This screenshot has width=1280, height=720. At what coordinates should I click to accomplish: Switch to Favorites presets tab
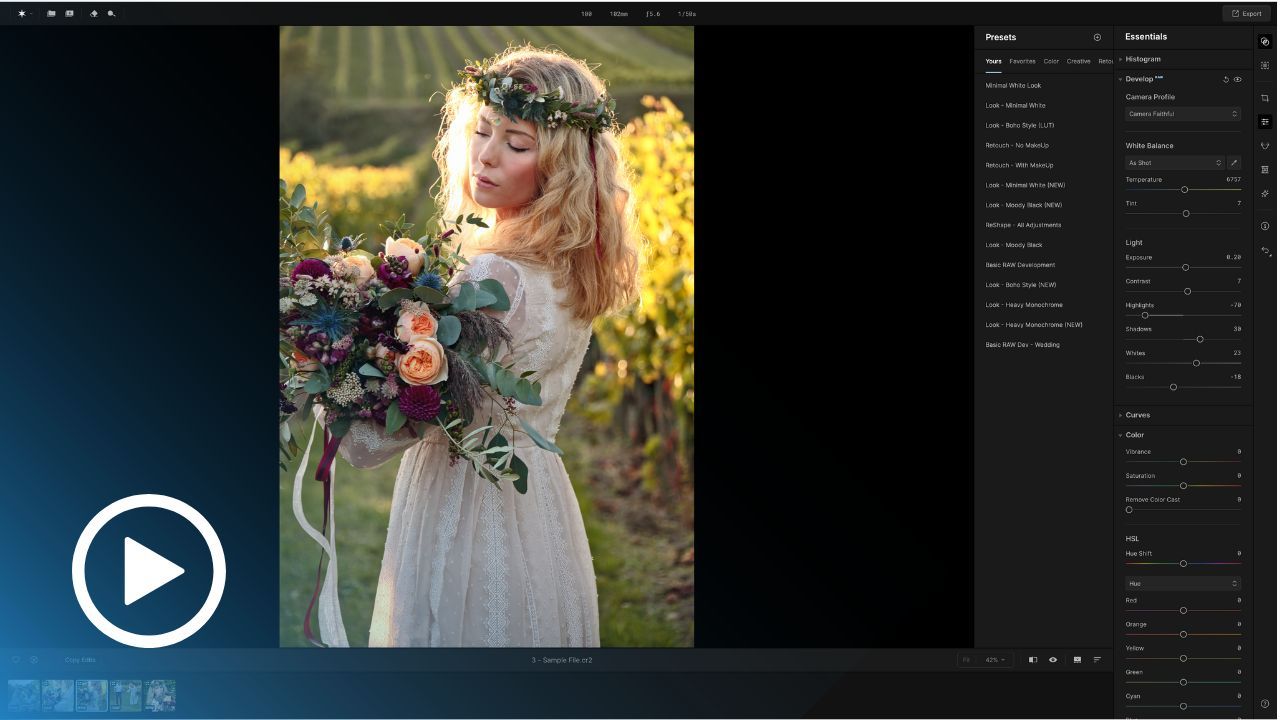click(1022, 61)
